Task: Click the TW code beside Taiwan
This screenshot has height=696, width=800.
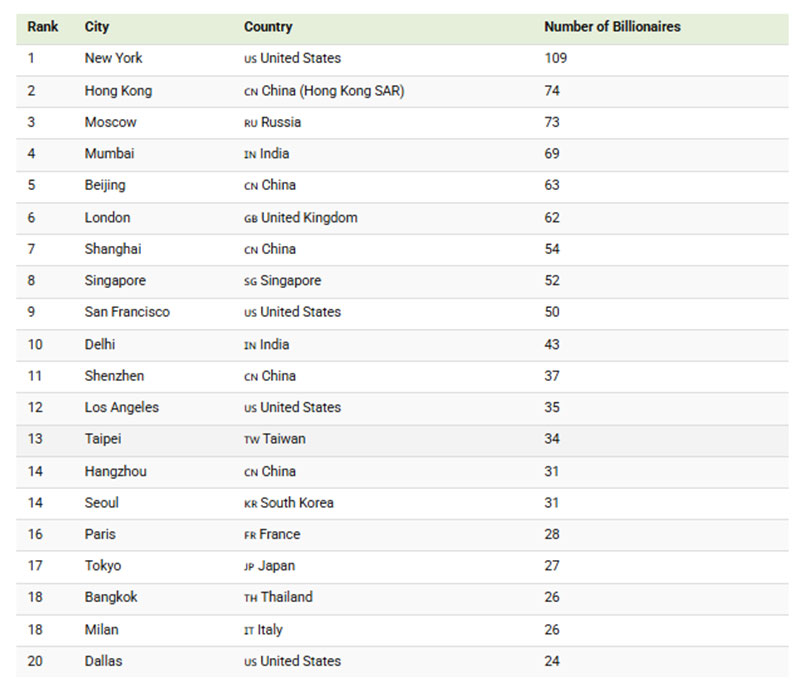Action: pyautogui.click(x=251, y=440)
